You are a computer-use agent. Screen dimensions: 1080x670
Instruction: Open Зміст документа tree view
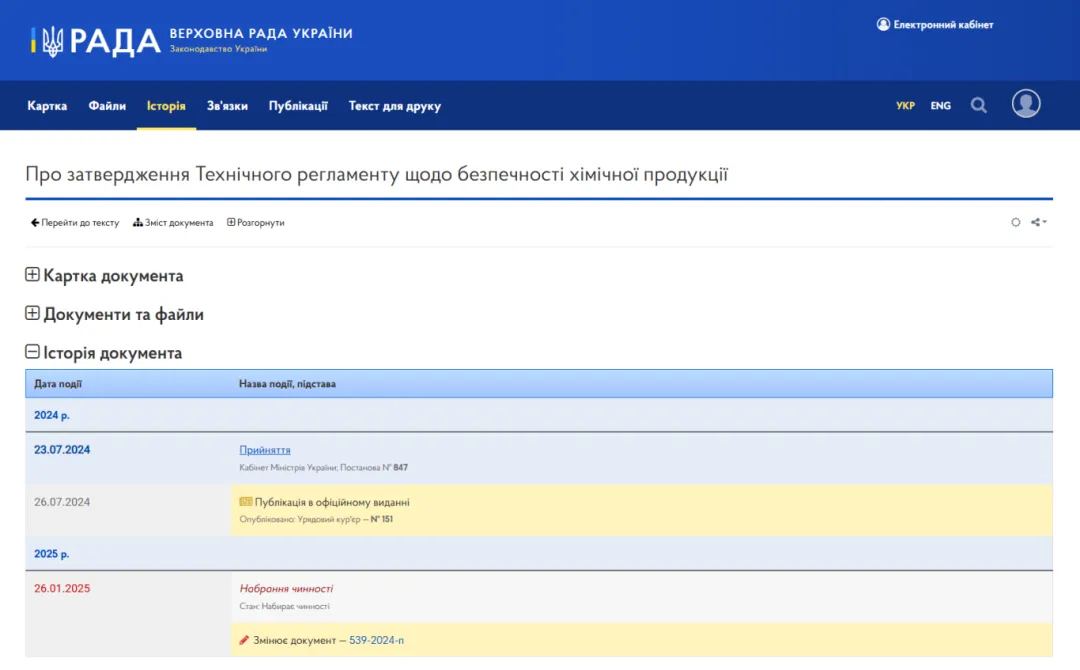point(173,222)
